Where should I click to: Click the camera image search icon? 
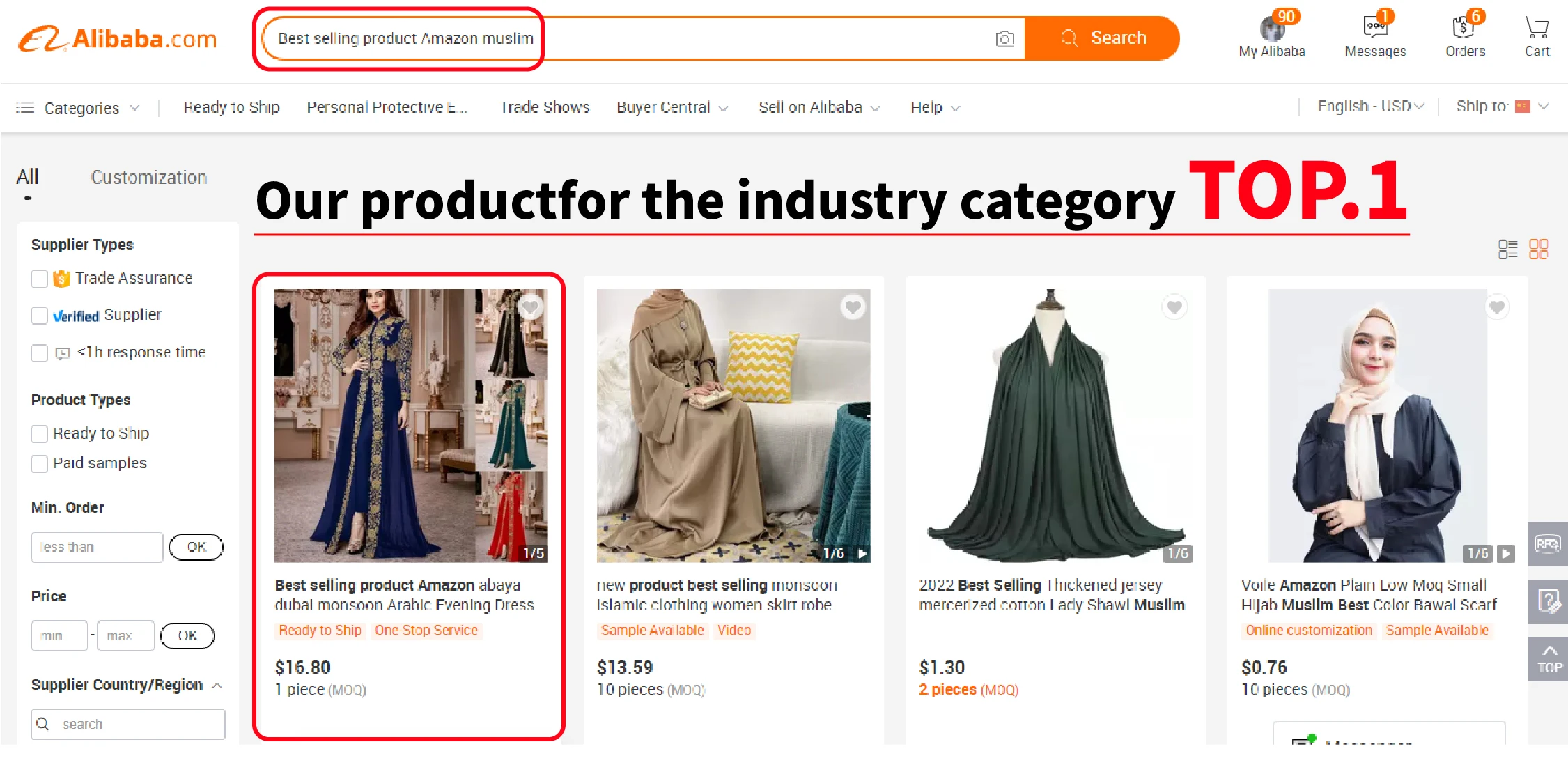tap(1004, 39)
